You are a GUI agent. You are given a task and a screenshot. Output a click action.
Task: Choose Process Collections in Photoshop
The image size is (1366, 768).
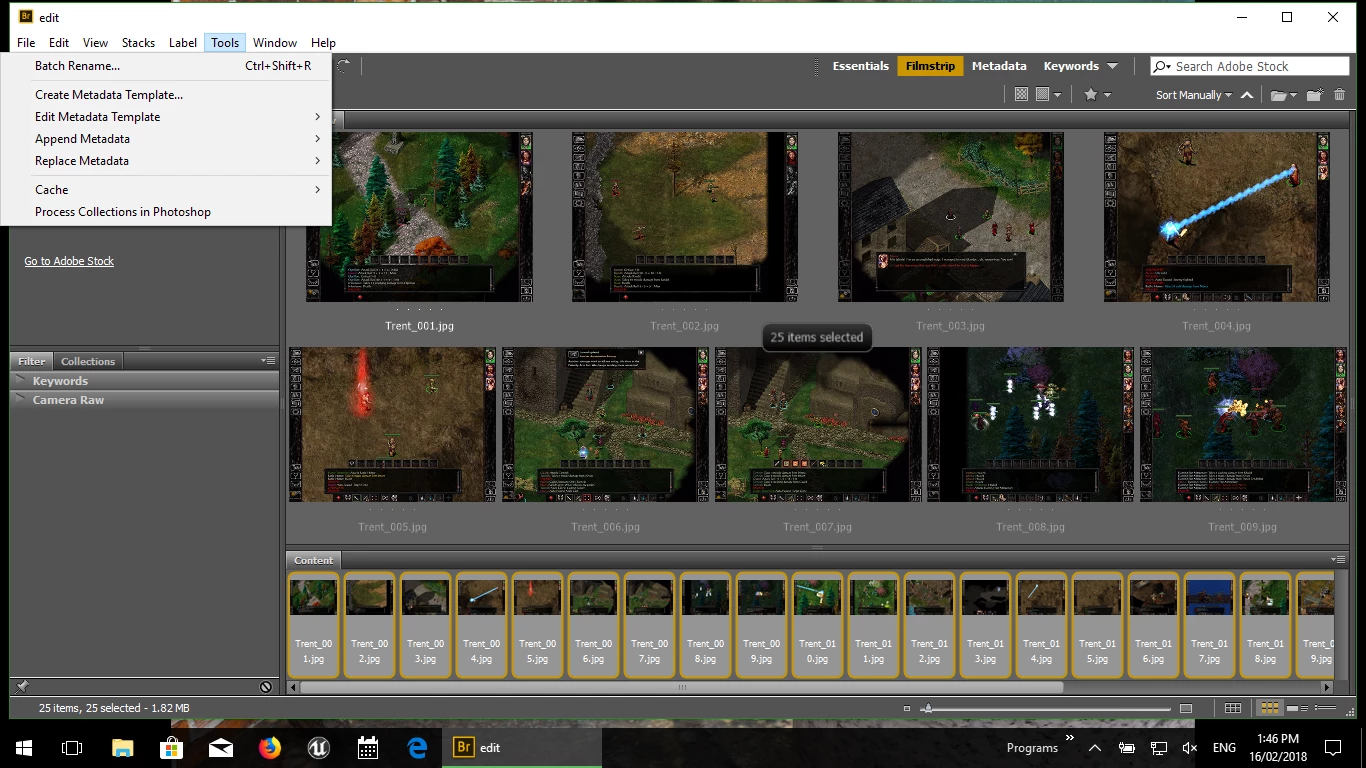(166, 212)
